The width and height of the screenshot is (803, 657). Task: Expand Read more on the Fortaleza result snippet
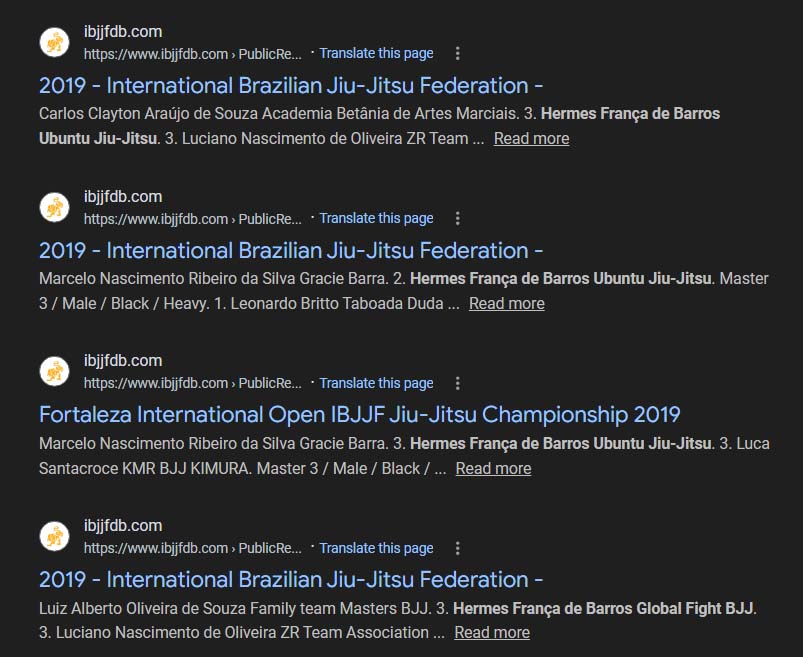(x=493, y=468)
